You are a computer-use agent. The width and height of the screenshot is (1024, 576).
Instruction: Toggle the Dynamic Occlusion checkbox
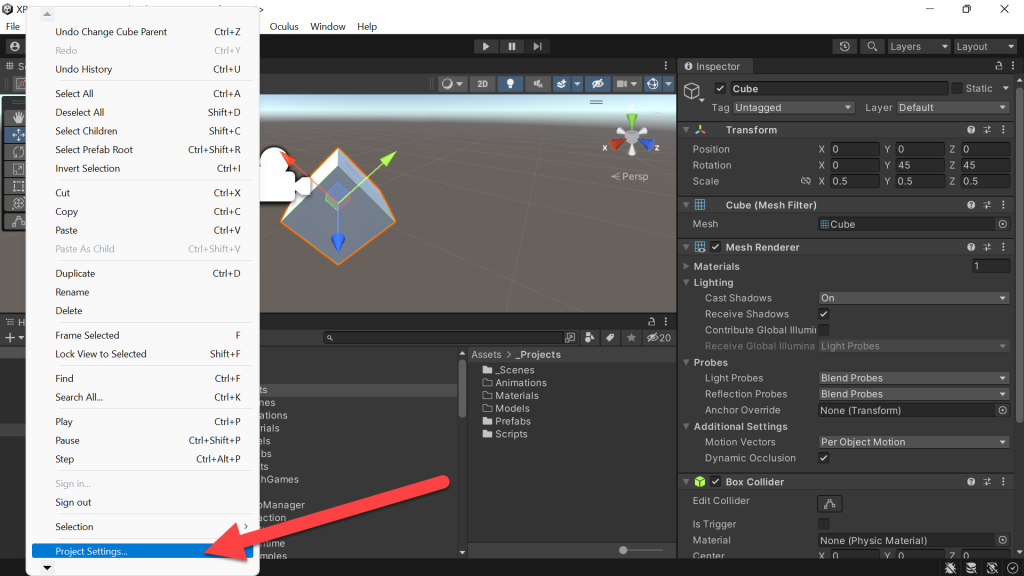[x=824, y=458]
